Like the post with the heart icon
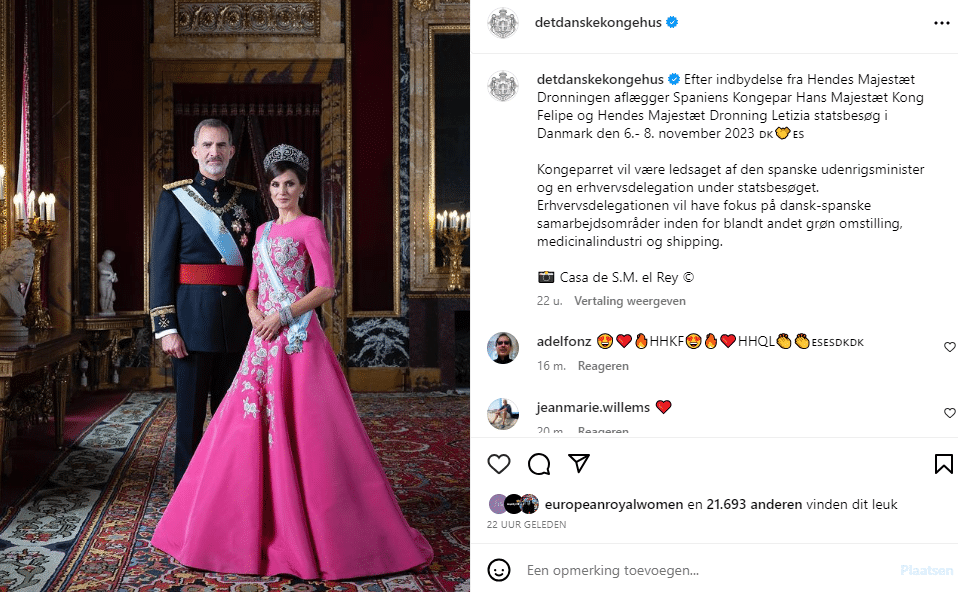The image size is (958, 592). coord(499,464)
